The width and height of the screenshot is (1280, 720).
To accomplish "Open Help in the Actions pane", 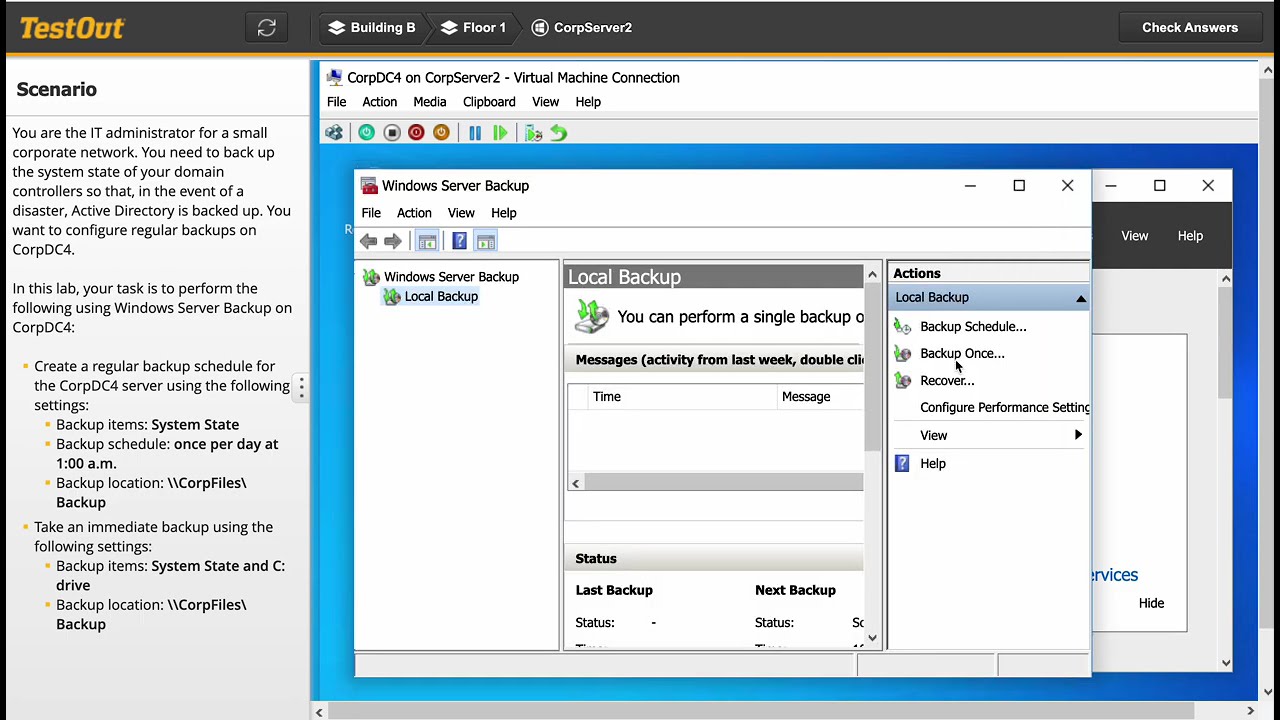I will [933, 463].
